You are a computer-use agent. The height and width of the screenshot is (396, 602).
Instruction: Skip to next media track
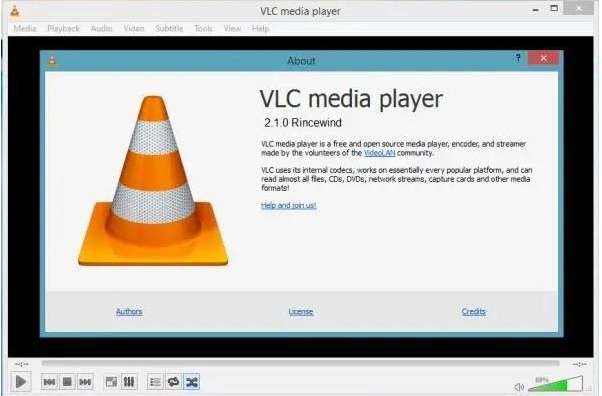coord(85,382)
